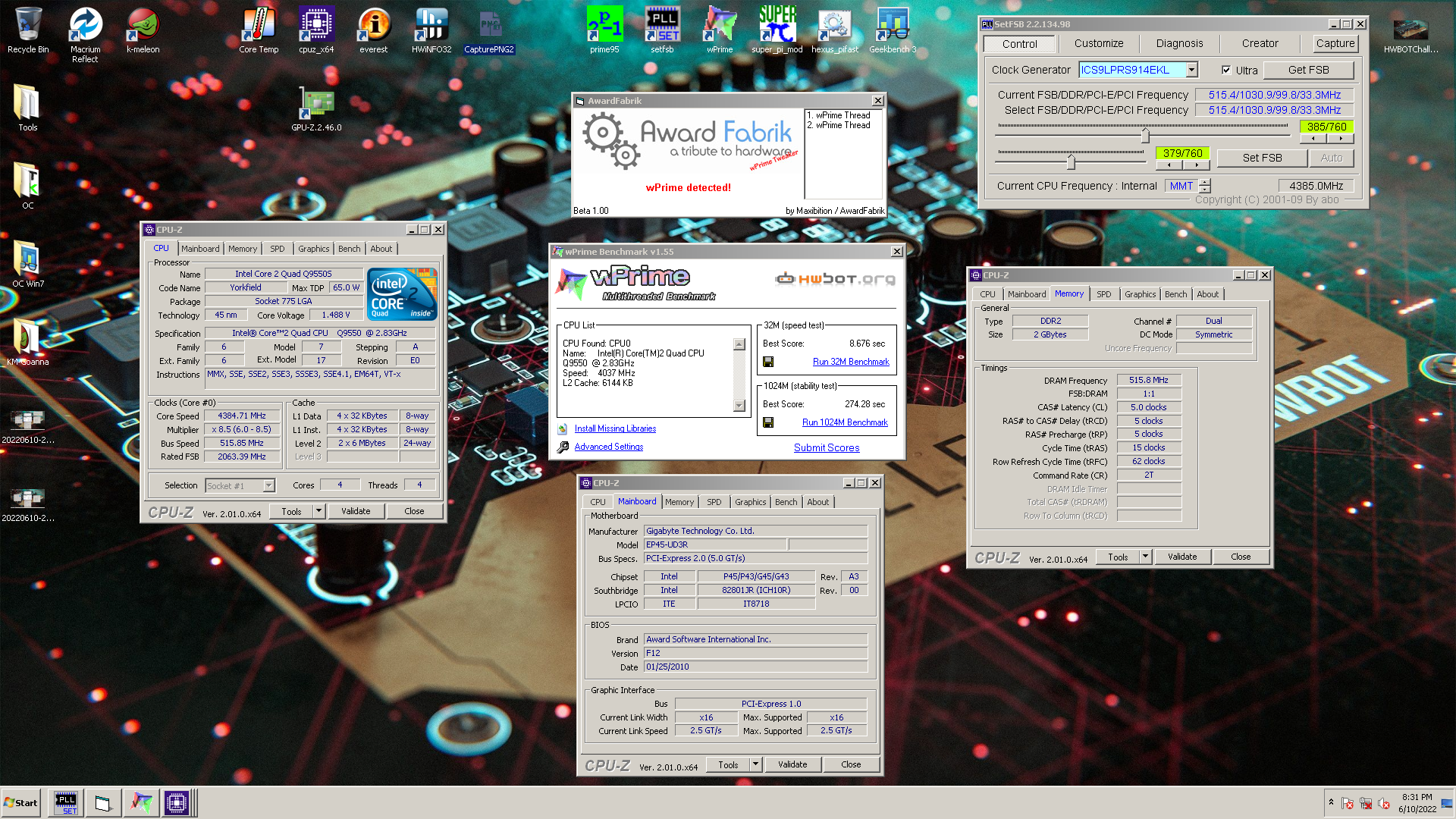Launch hexus_pifast from the desktop
Viewport: 1456px width, 819px height.
(835, 30)
